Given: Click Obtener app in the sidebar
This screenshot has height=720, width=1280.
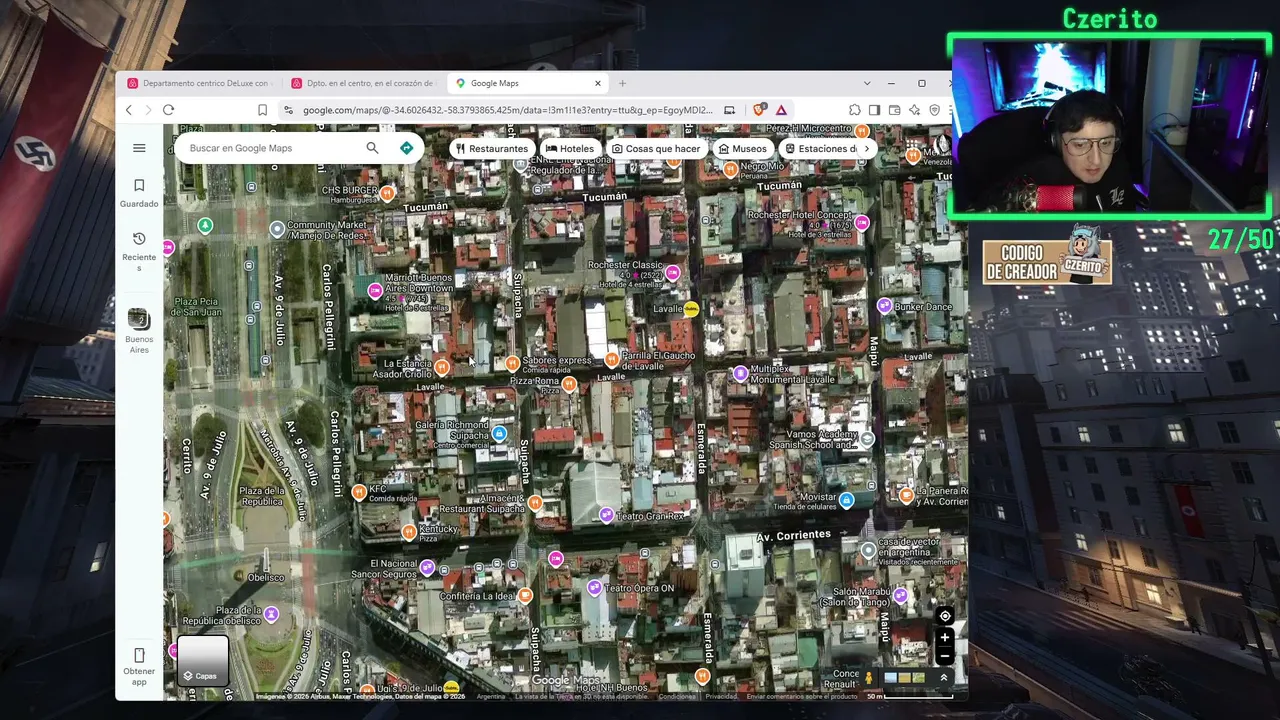Looking at the screenshot, I should click(139, 666).
